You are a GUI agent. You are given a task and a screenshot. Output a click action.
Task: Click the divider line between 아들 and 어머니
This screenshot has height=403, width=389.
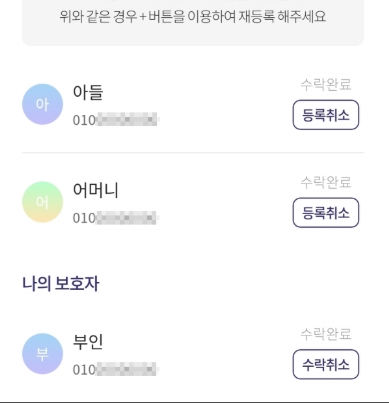coord(193,152)
